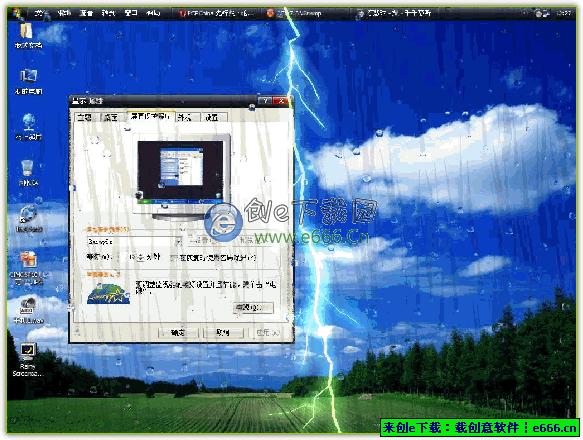This screenshot has width=583, height=440.
Task: Open the My Computer desktop icon
Action: tap(28, 81)
